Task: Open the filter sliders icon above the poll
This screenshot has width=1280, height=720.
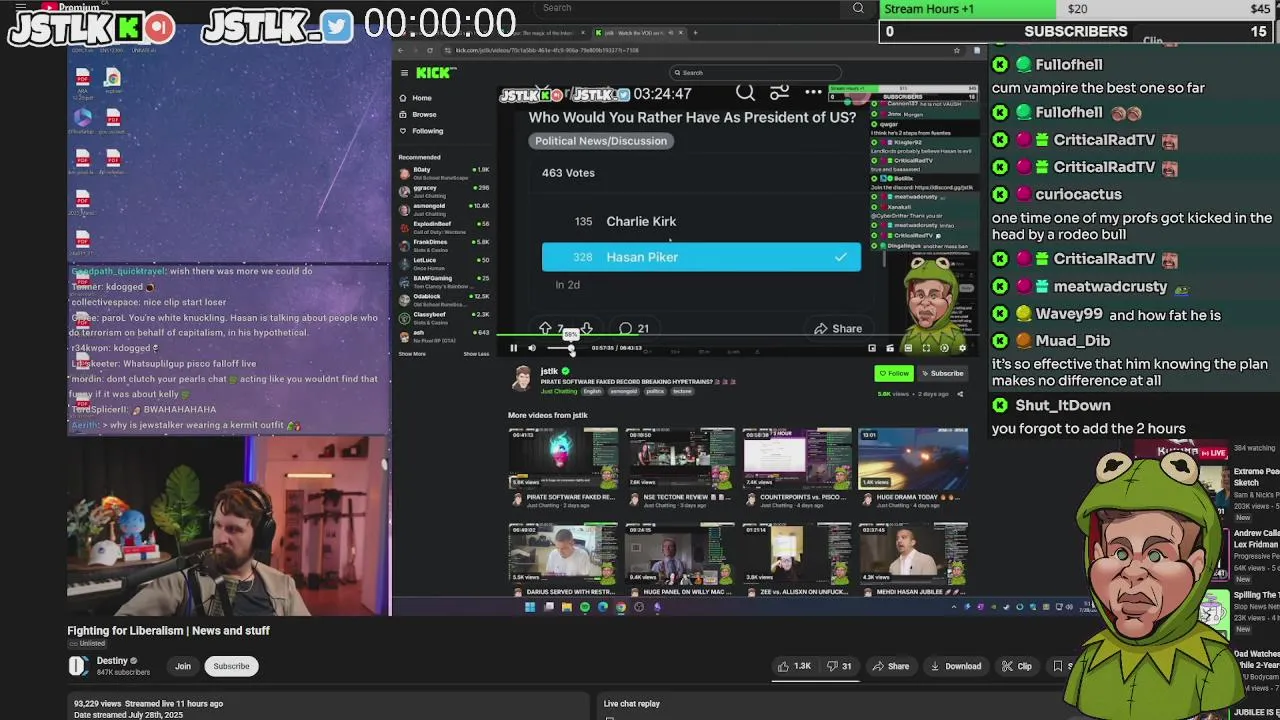Action: tap(779, 93)
